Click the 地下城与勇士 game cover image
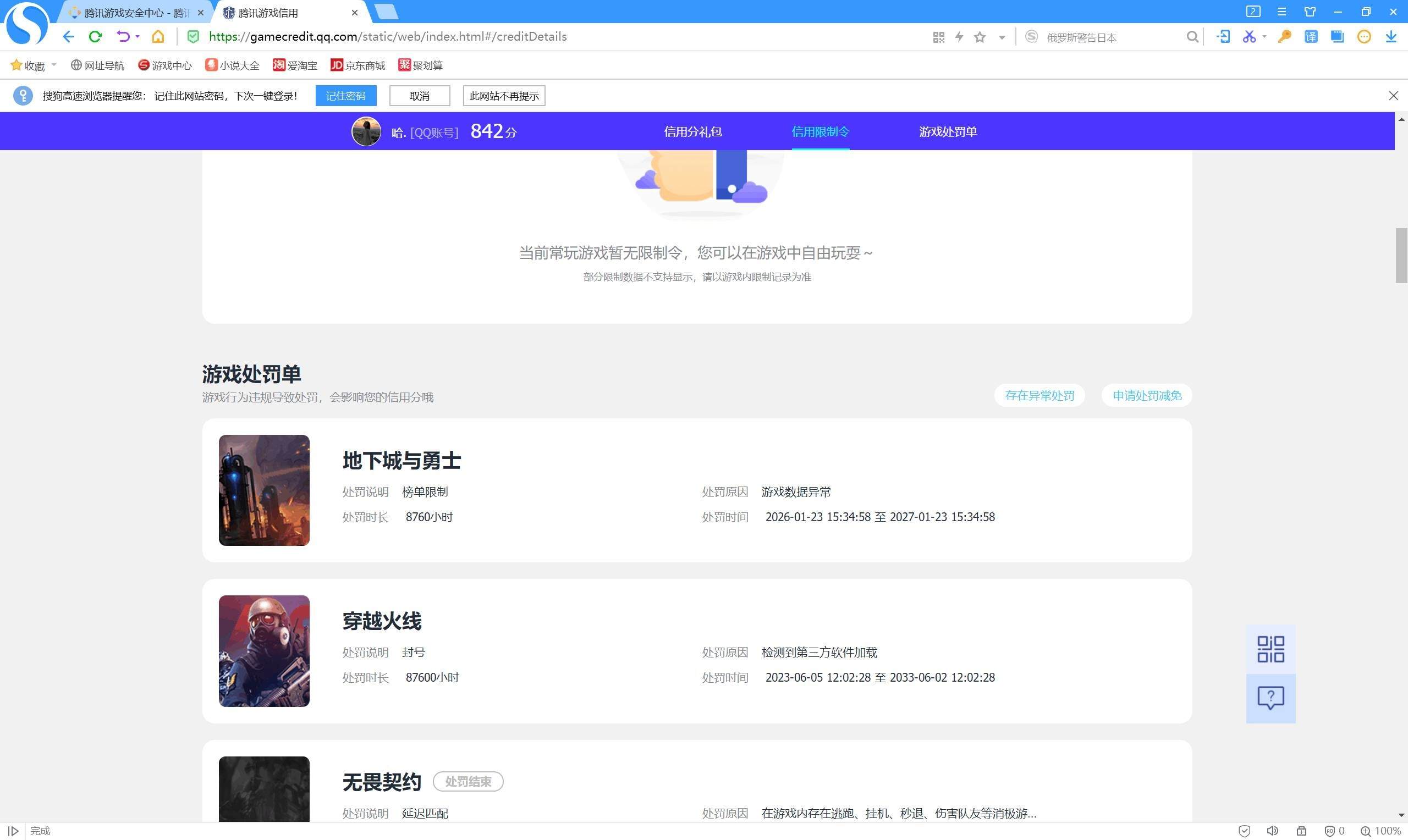 click(x=265, y=490)
